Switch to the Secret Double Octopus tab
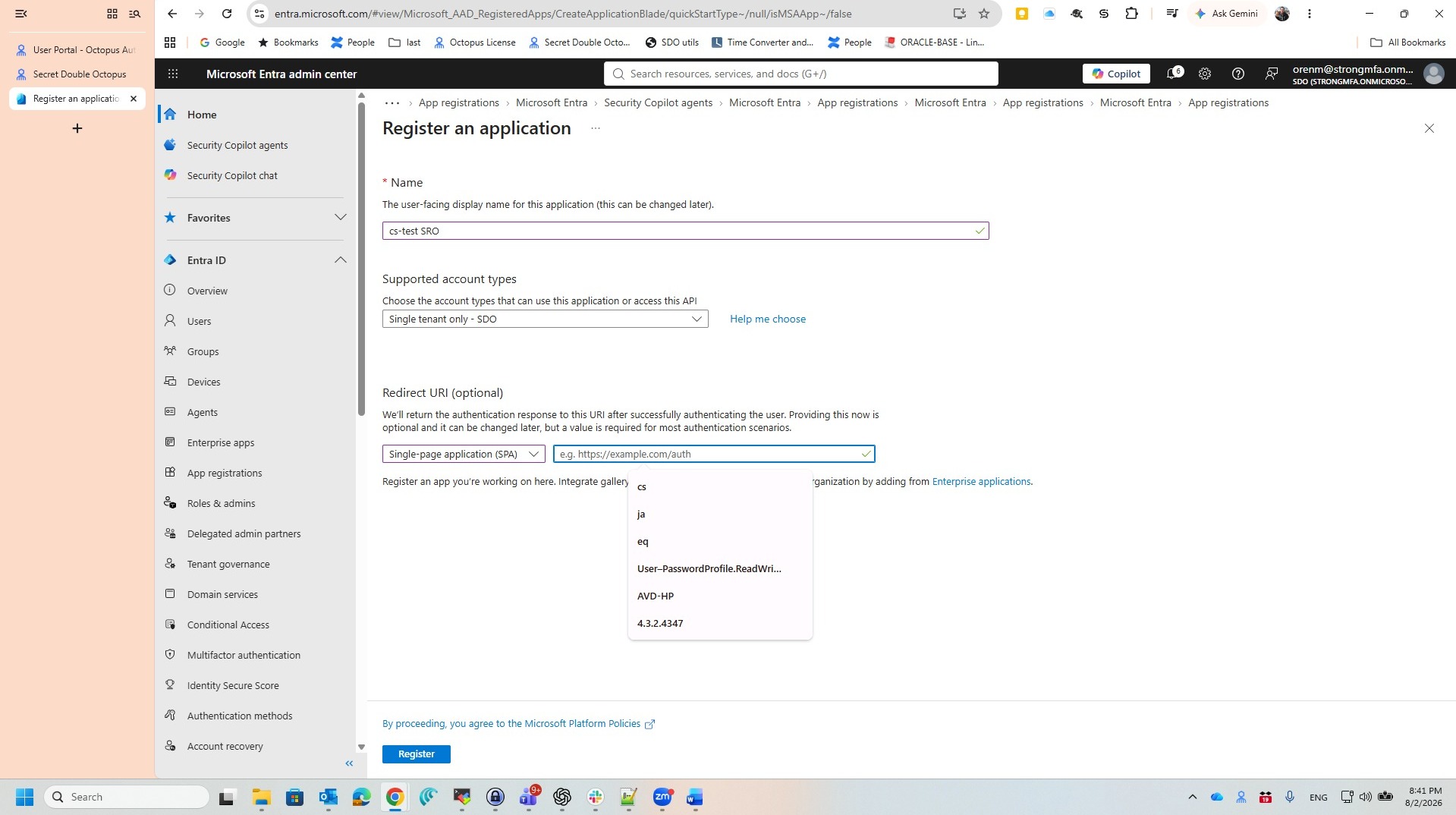The height and width of the screenshot is (815, 1456). click(77, 74)
